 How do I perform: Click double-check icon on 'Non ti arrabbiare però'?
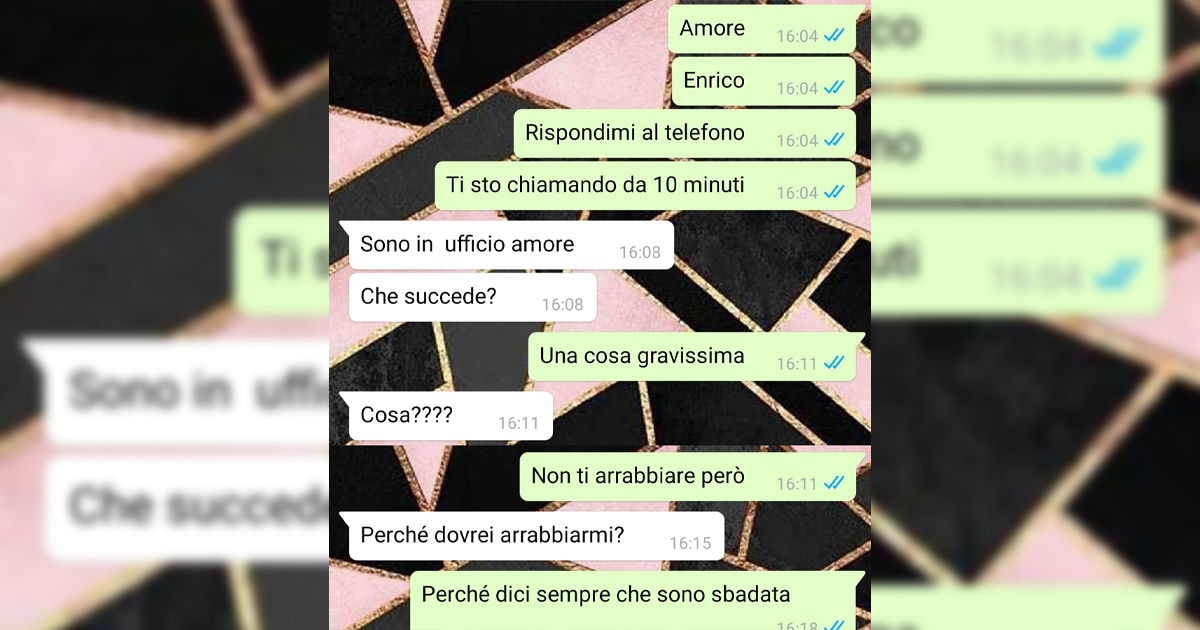pyautogui.click(x=834, y=483)
